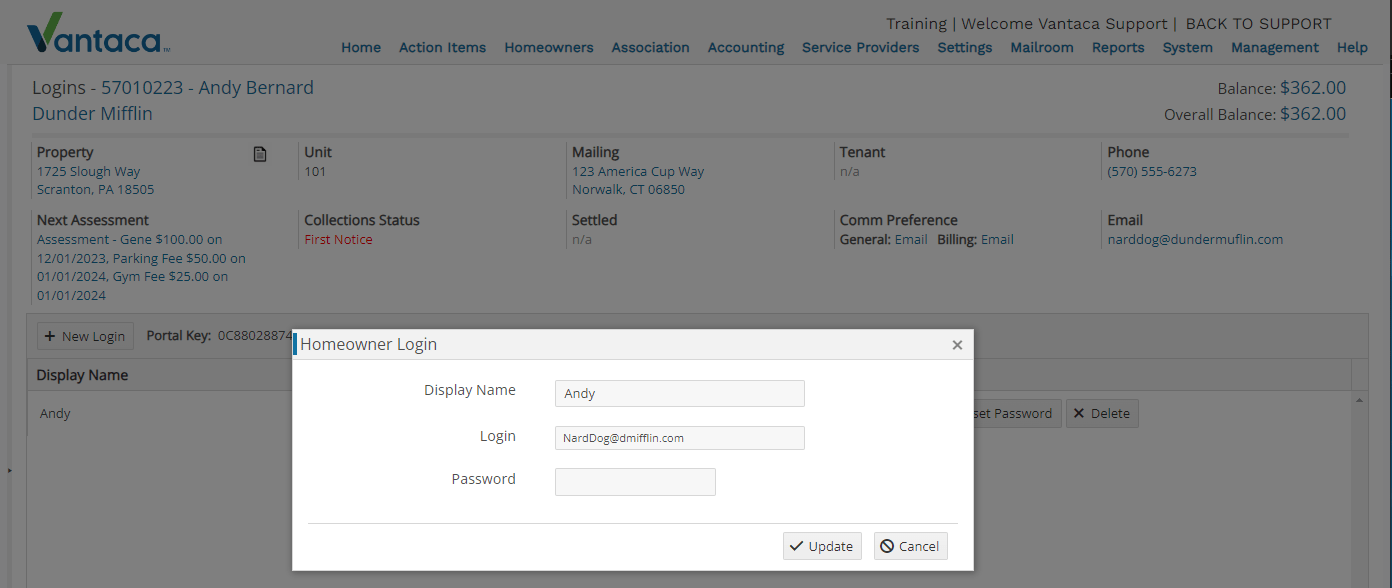Select Andy in the Display Name list

click(x=54, y=413)
